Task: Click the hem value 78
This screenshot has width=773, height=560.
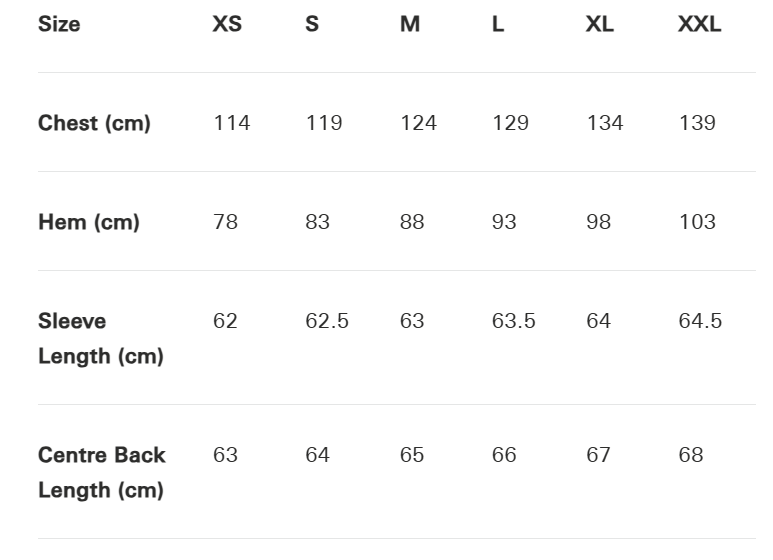Action: tap(226, 222)
